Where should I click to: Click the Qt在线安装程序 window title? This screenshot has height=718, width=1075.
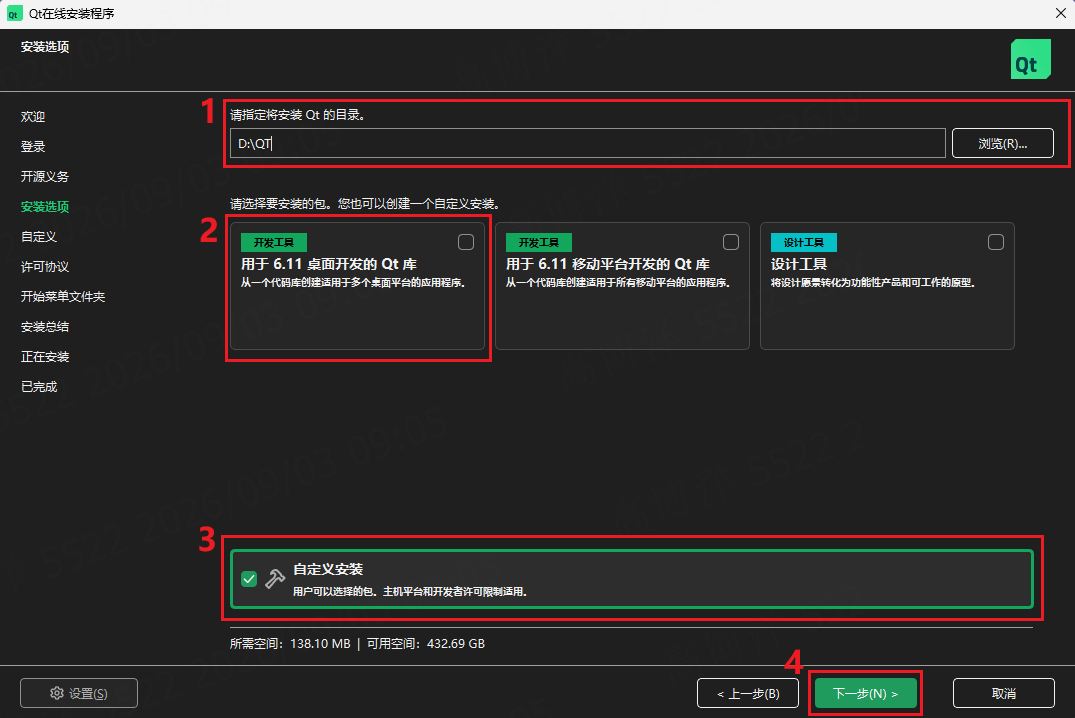pyautogui.click(x=71, y=14)
